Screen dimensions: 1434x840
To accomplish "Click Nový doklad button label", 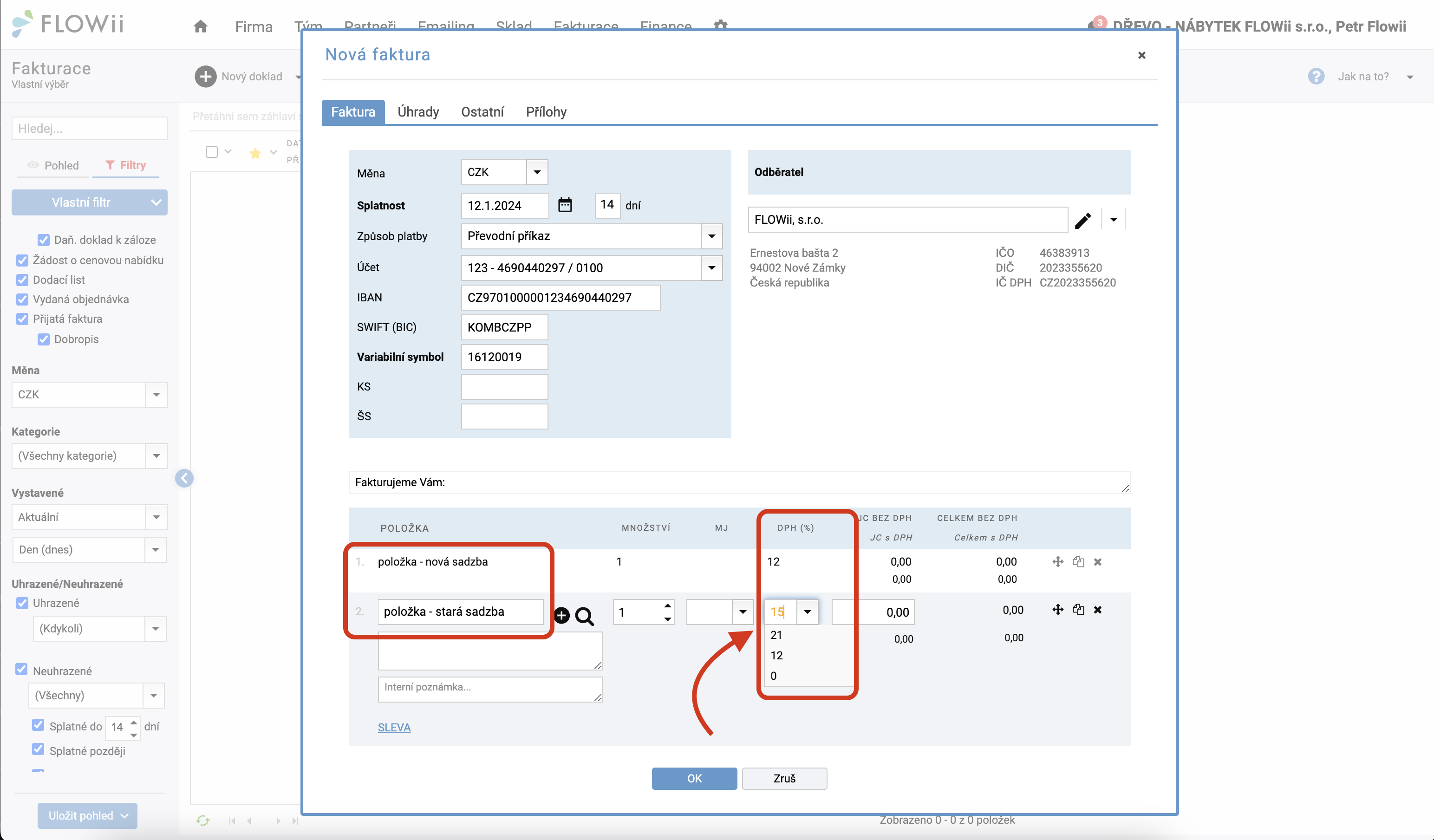I will (x=252, y=76).
